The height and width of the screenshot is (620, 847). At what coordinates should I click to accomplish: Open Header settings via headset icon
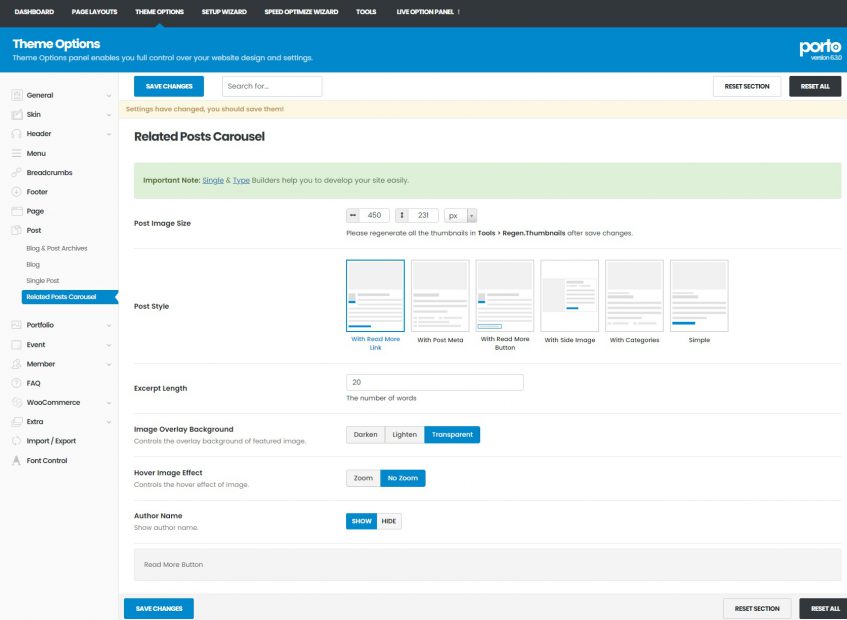tap(16, 134)
